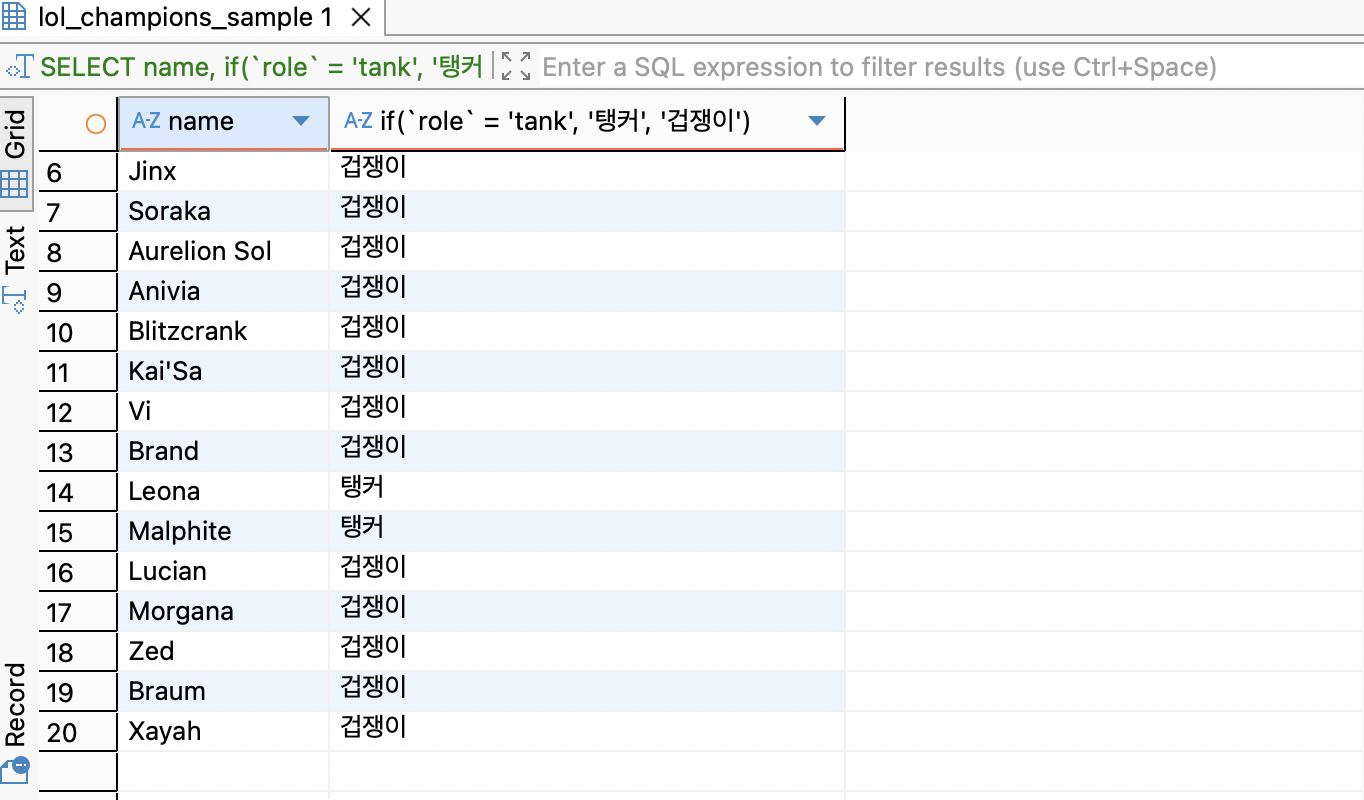1364x800 pixels.
Task: Click the record icon below Record label
Action: point(15,770)
